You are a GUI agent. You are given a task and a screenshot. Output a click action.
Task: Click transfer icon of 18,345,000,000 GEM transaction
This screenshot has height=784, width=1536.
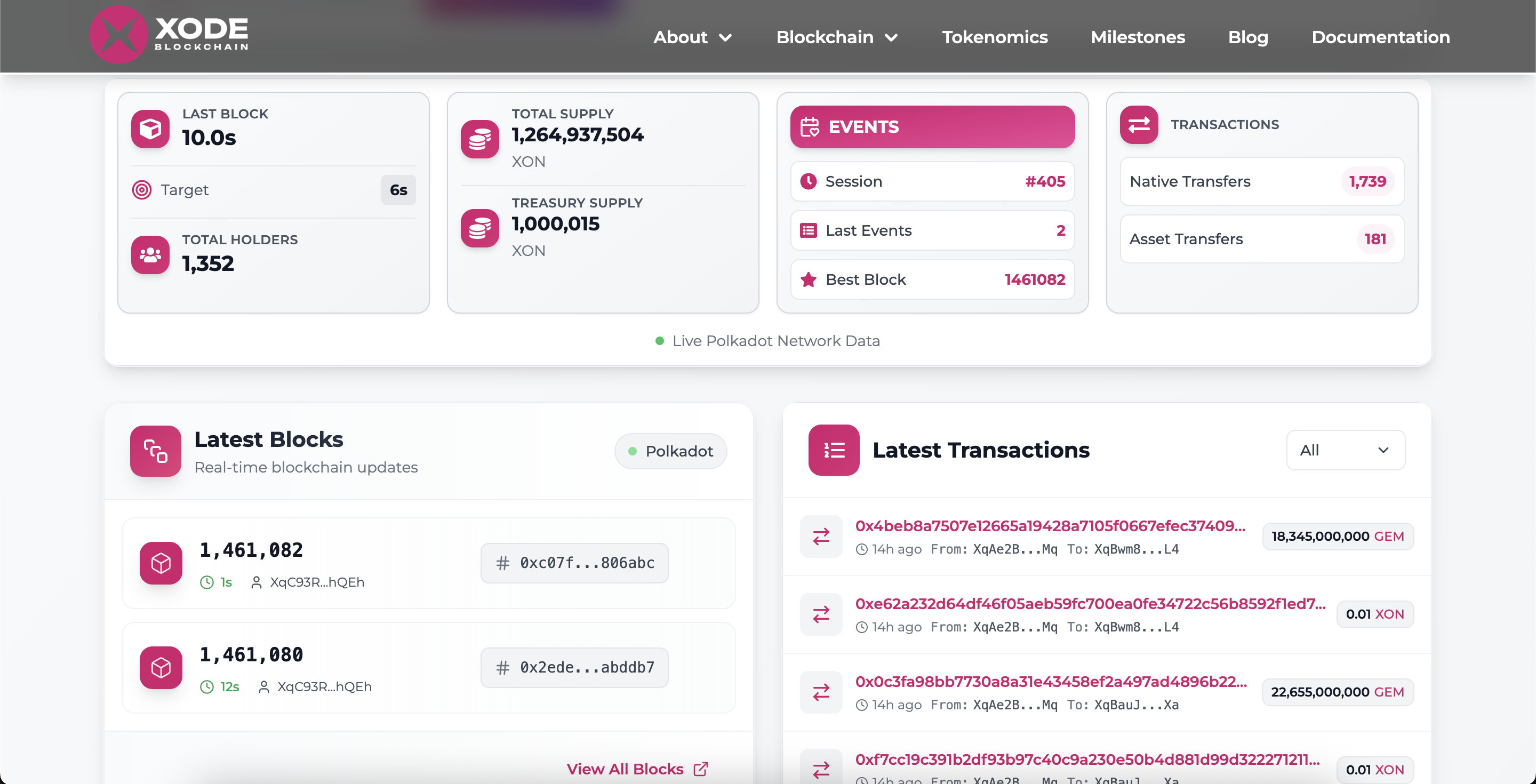click(821, 536)
